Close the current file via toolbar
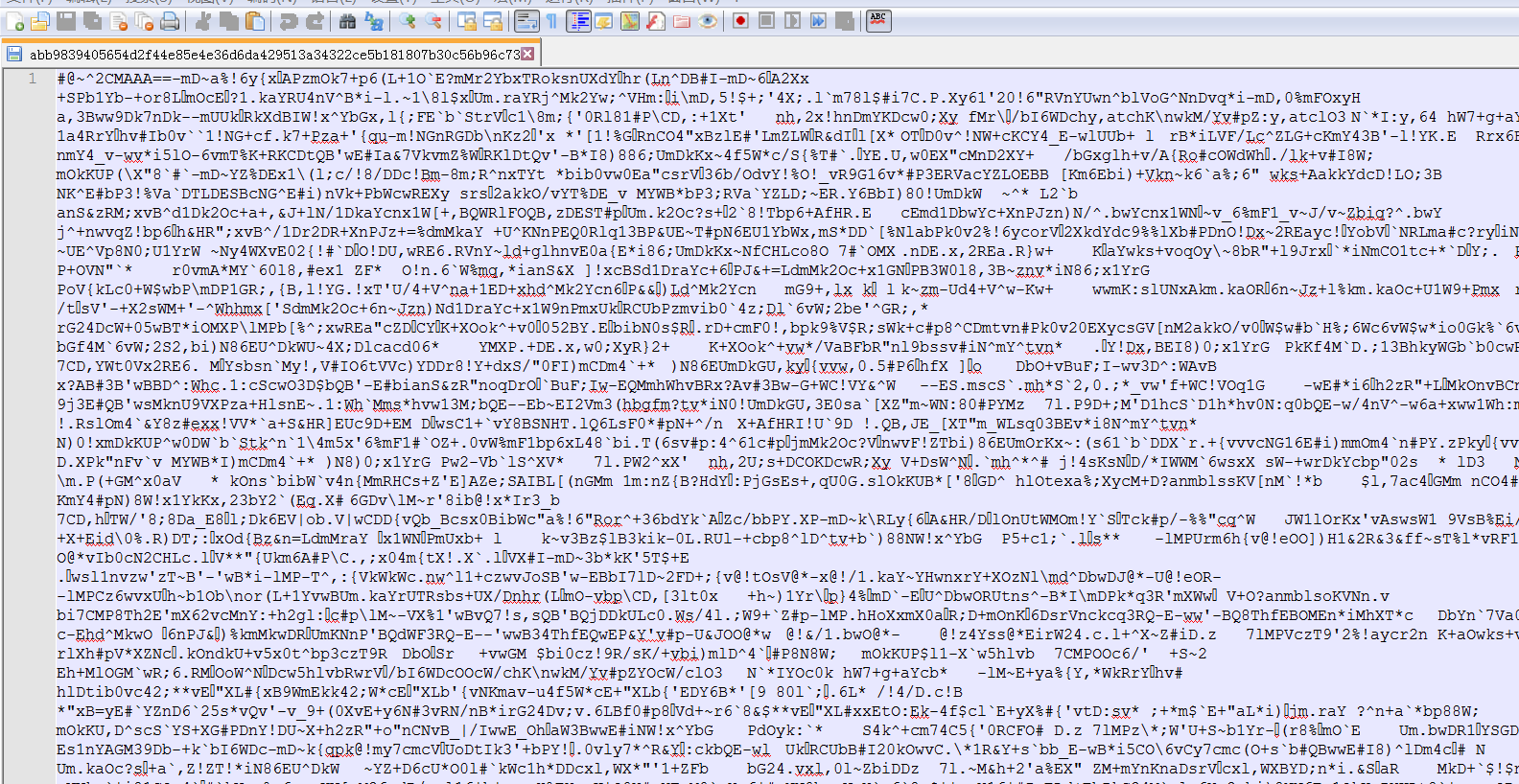 click(119, 21)
